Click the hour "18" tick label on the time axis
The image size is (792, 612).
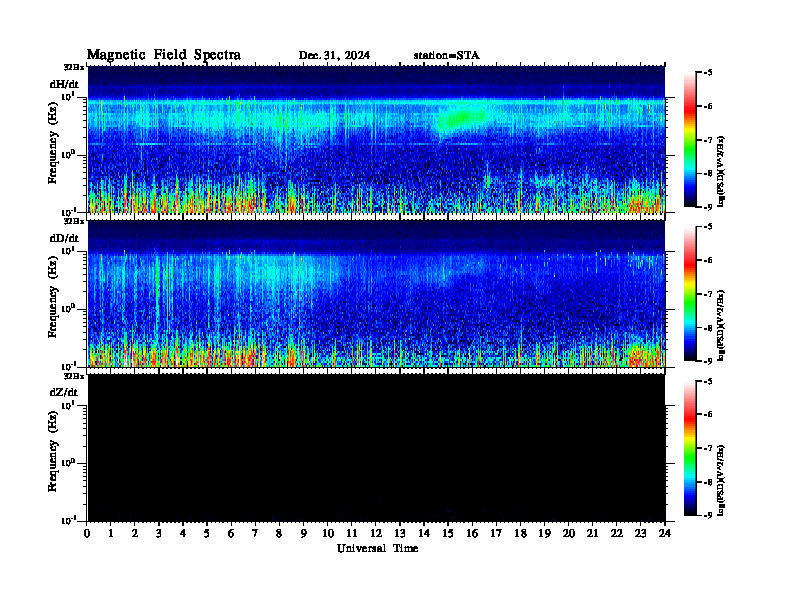tap(520, 533)
